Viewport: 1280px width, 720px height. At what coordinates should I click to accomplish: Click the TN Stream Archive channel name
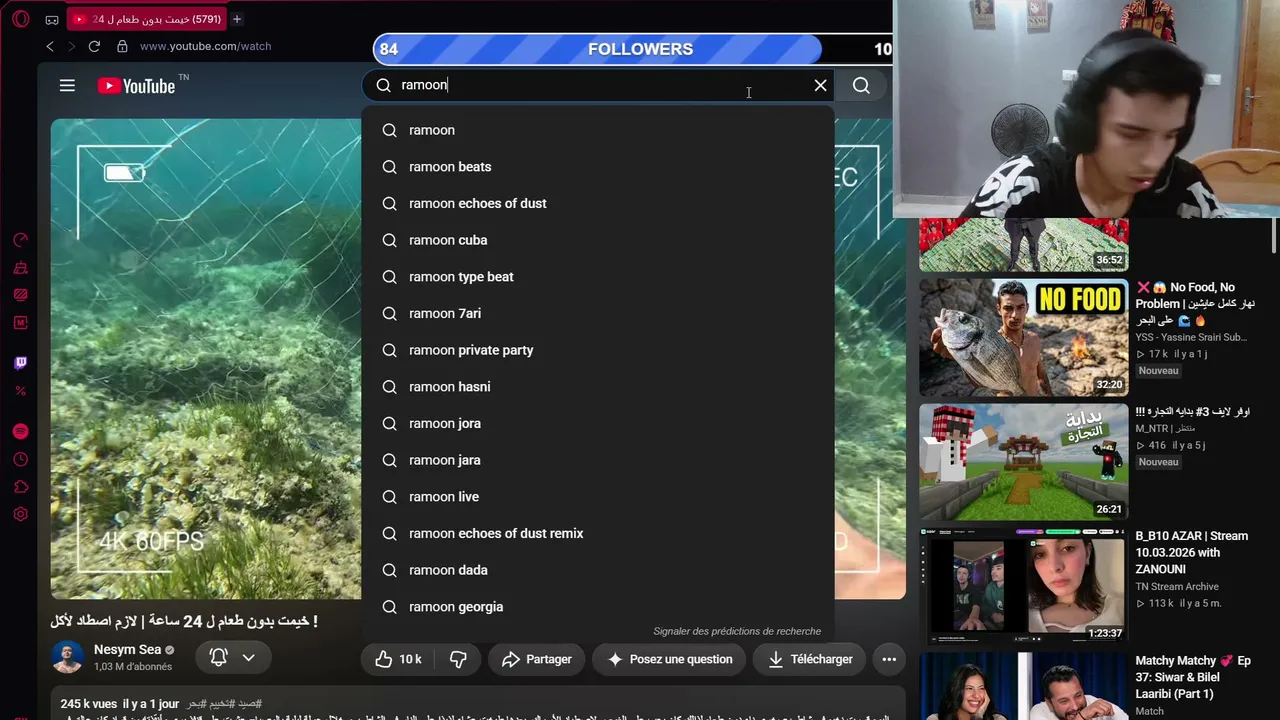[x=1177, y=586]
